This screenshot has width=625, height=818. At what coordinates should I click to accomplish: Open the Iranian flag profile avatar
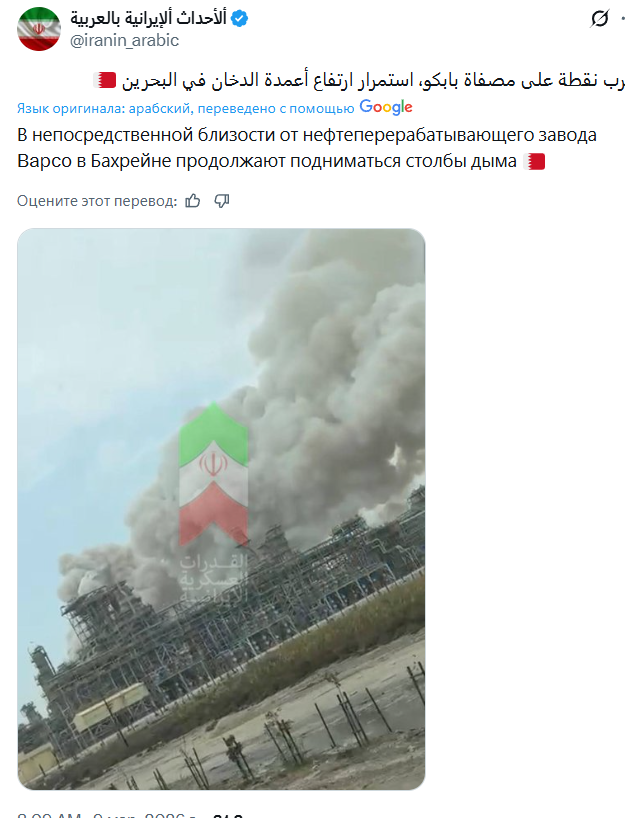[39, 29]
